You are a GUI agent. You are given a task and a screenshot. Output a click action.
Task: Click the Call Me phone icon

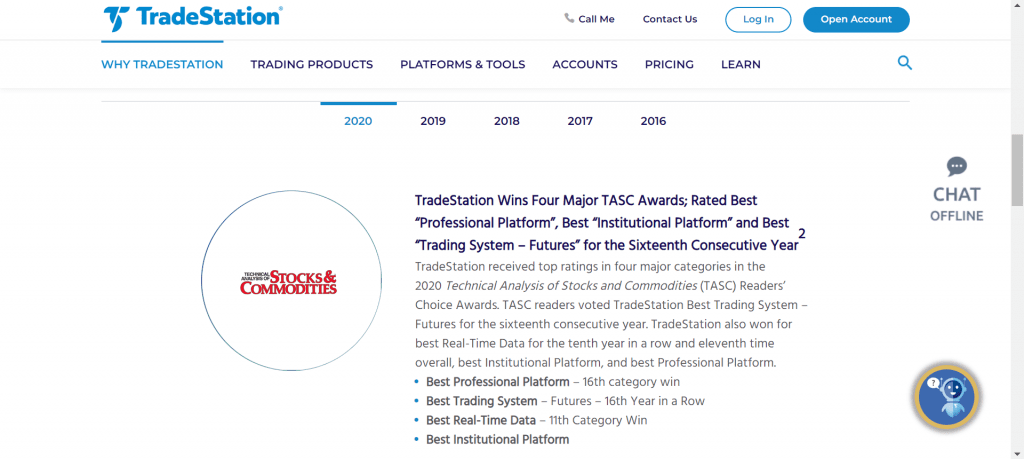(569, 18)
